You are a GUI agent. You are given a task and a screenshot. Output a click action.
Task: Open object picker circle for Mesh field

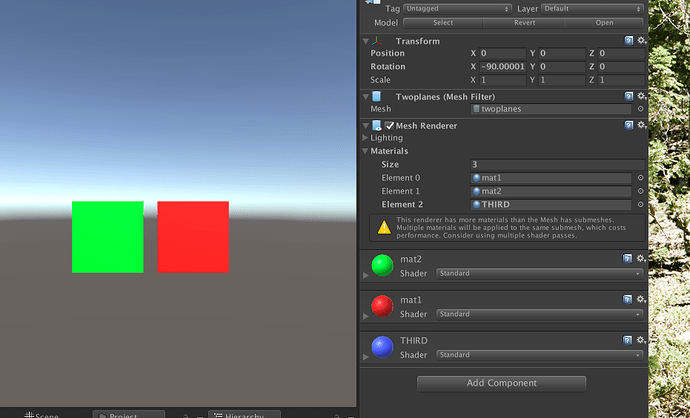(x=641, y=109)
